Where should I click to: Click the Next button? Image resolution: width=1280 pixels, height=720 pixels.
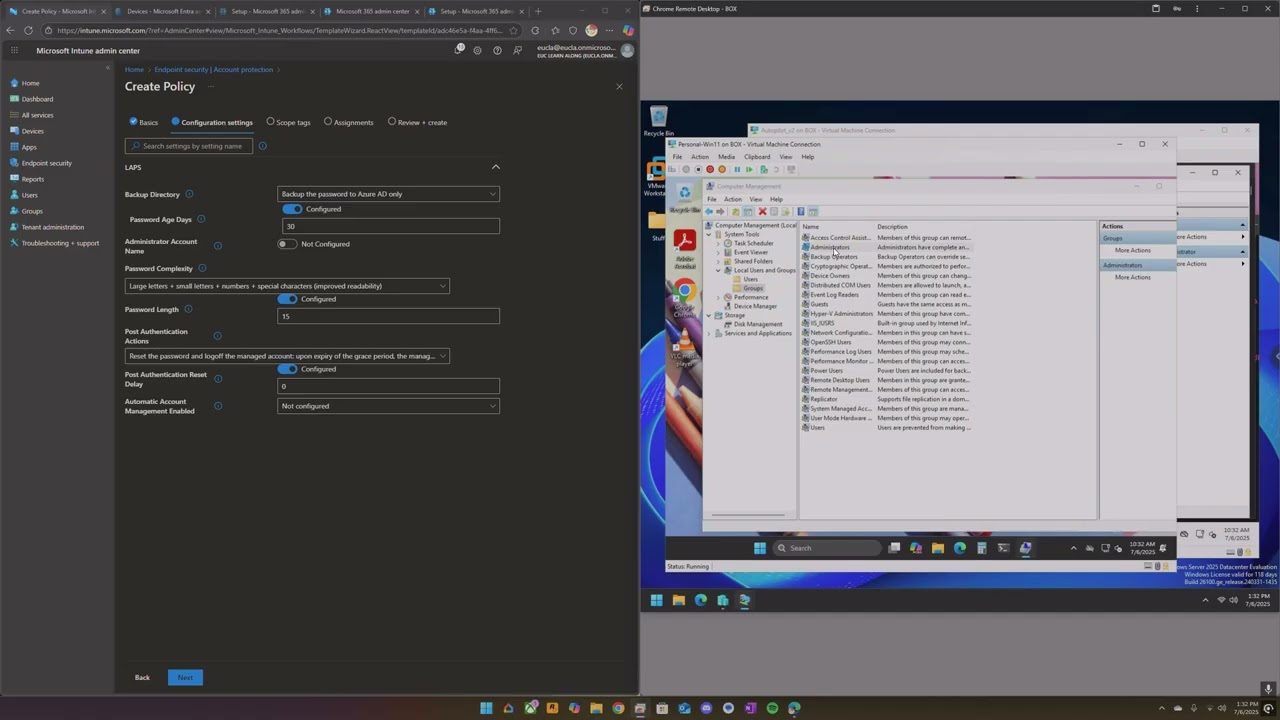(x=185, y=678)
